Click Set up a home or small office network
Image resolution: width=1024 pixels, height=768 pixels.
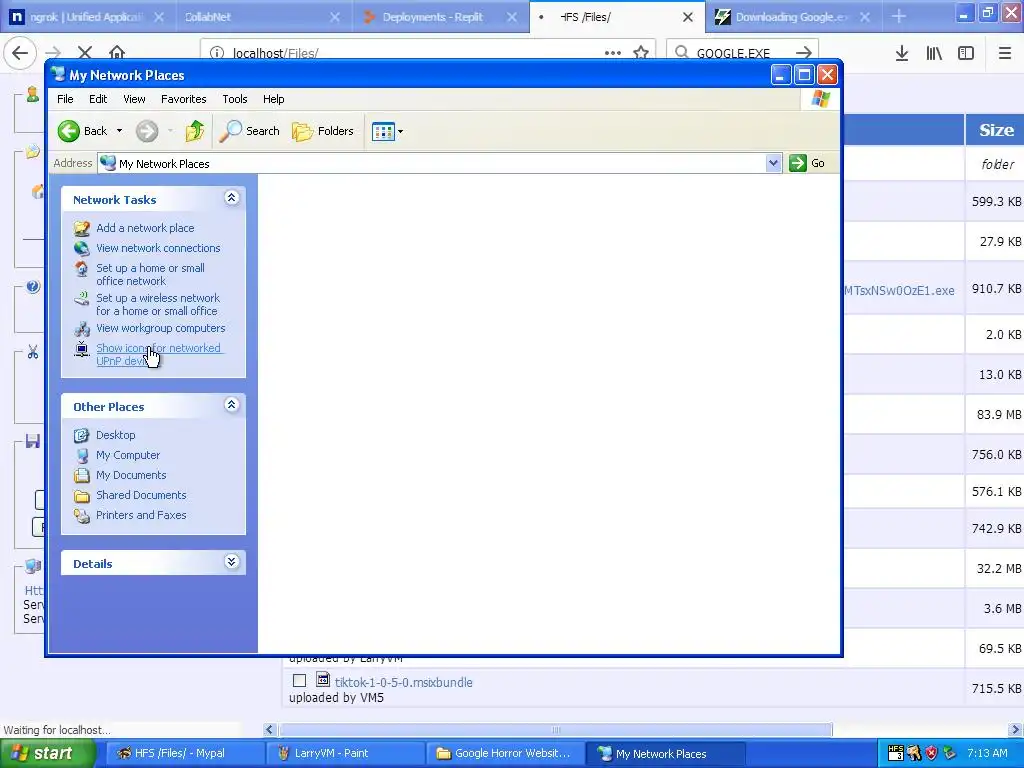pos(150,274)
